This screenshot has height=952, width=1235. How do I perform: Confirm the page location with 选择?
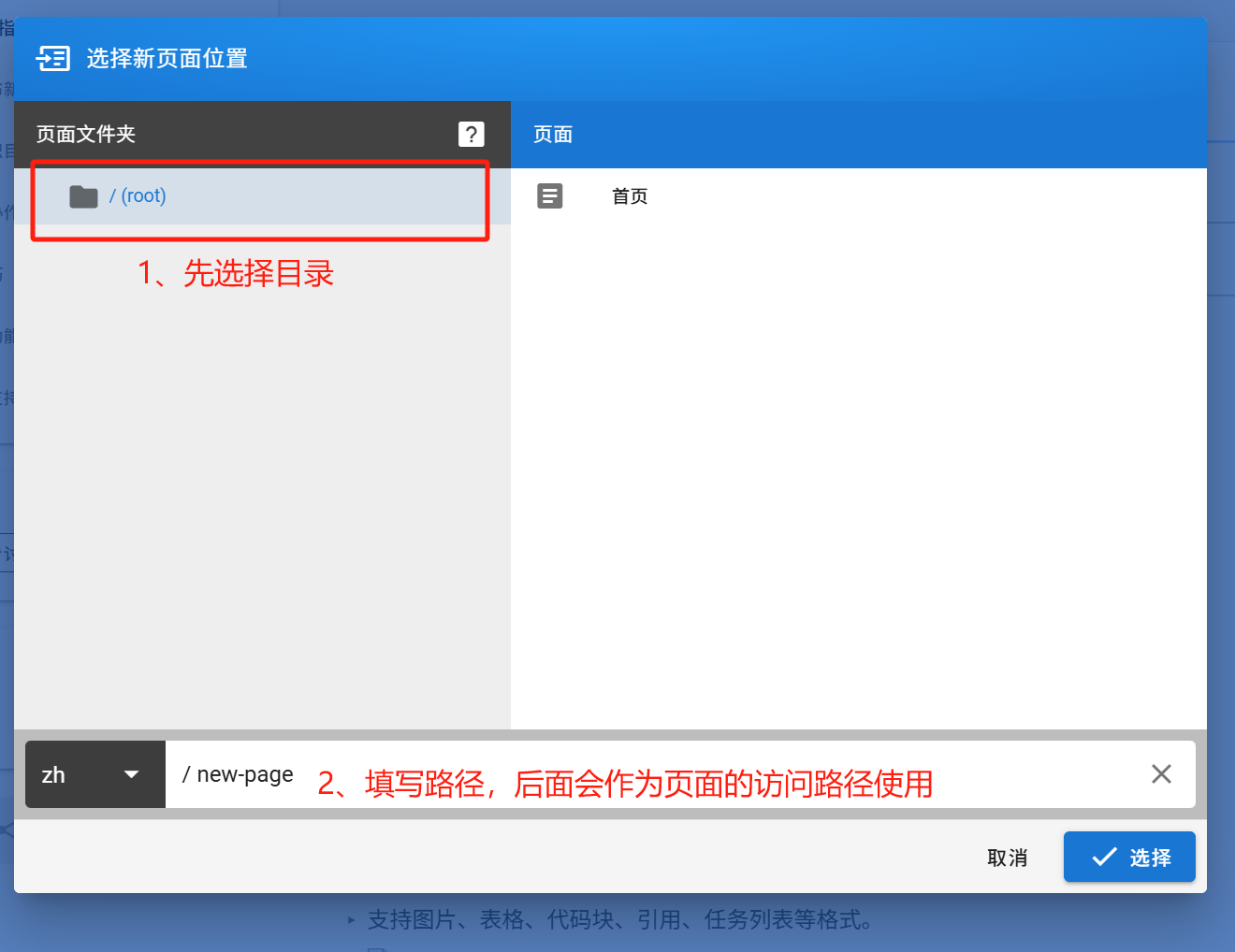pyautogui.click(x=1129, y=856)
